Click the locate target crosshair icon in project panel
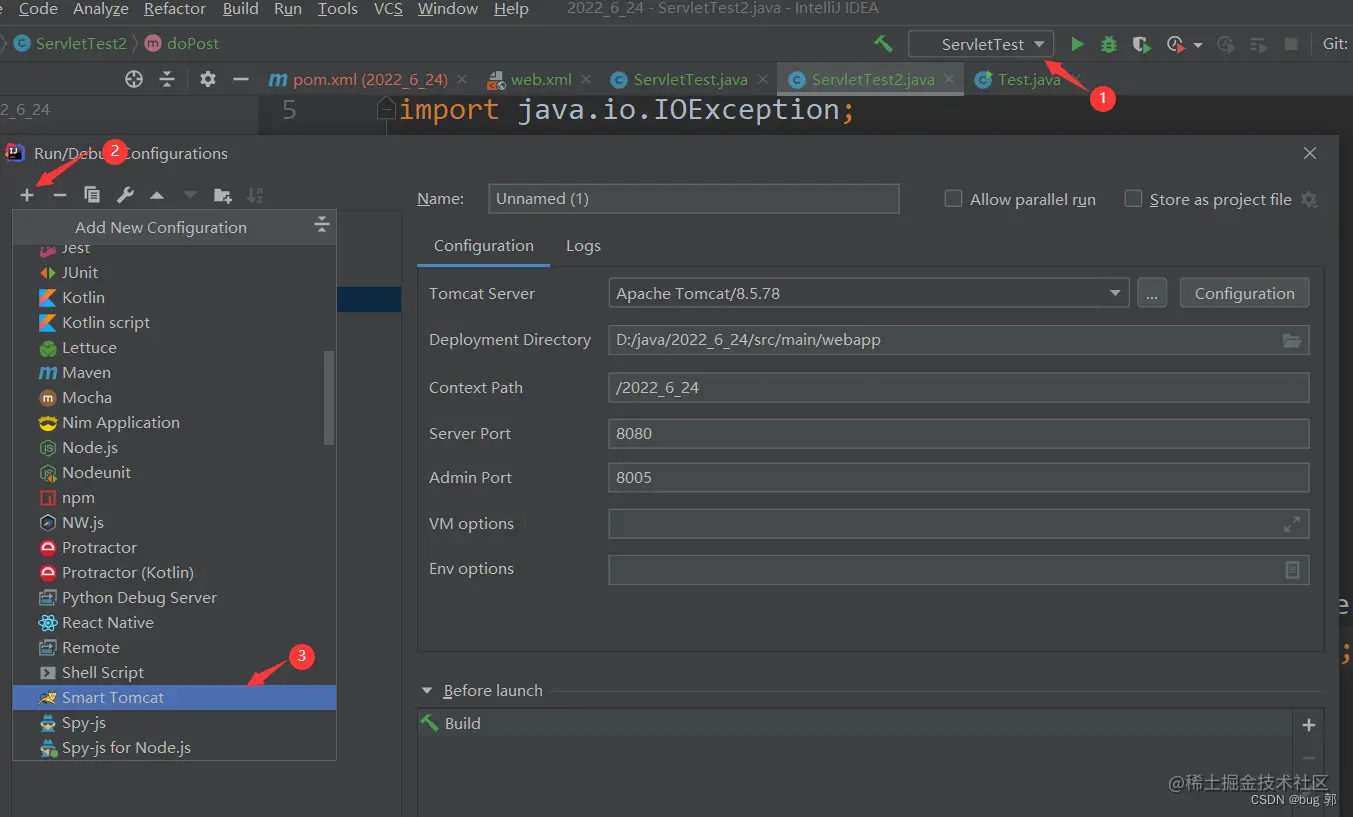Image resolution: width=1353 pixels, height=817 pixels. click(134, 79)
